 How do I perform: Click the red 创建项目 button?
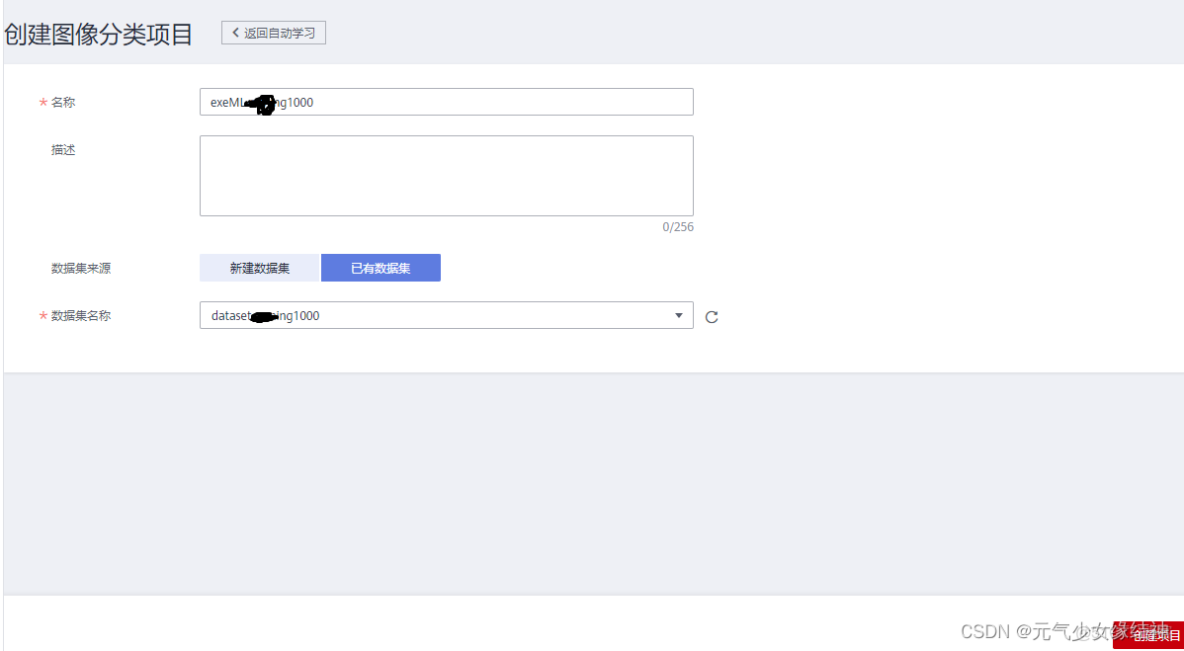[1150, 635]
